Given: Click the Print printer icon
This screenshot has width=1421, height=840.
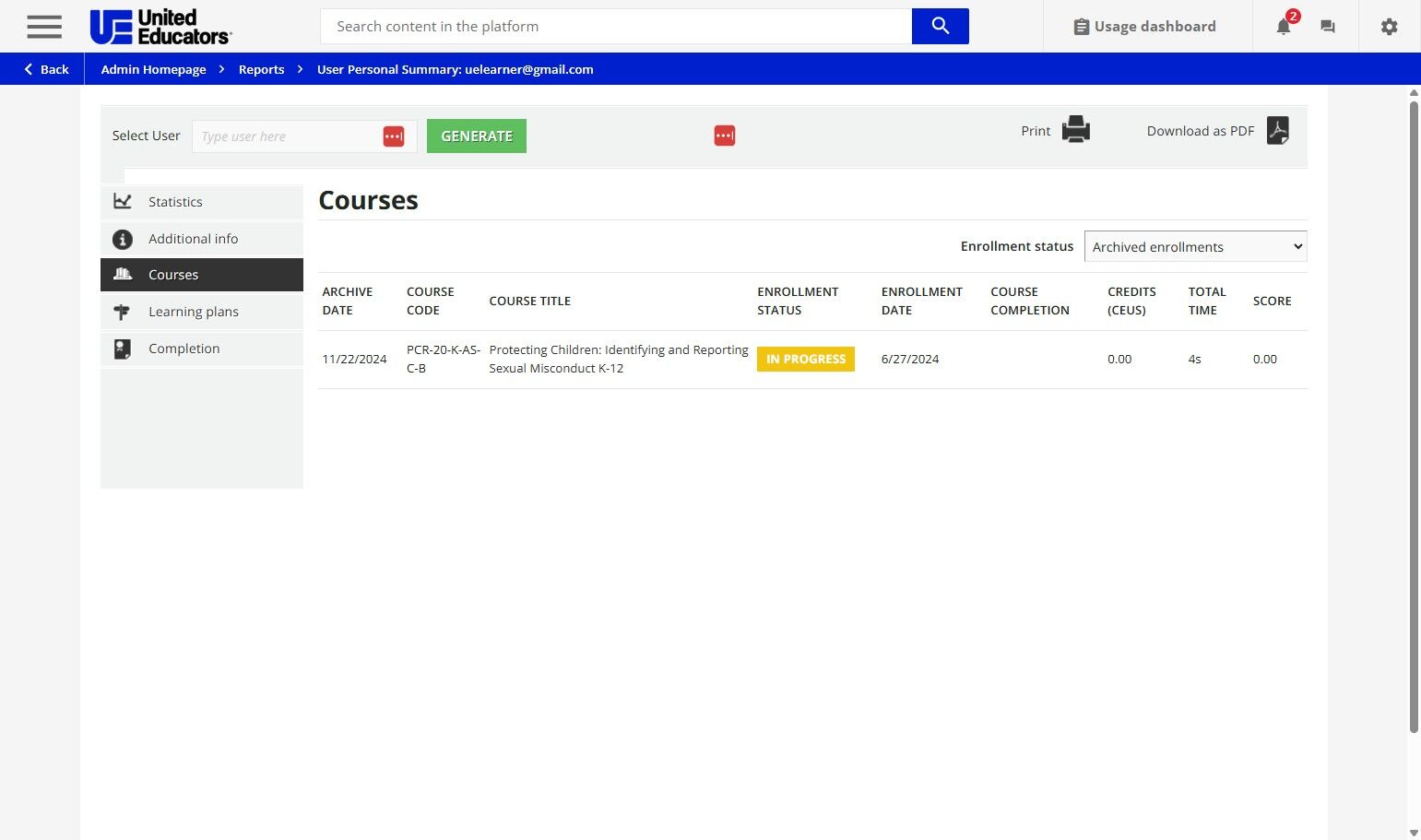Looking at the screenshot, I should tap(1076, 129).
